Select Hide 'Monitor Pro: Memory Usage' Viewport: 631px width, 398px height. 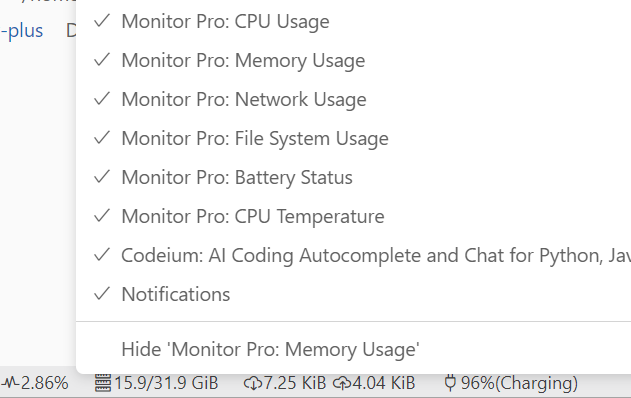[353, 349]
